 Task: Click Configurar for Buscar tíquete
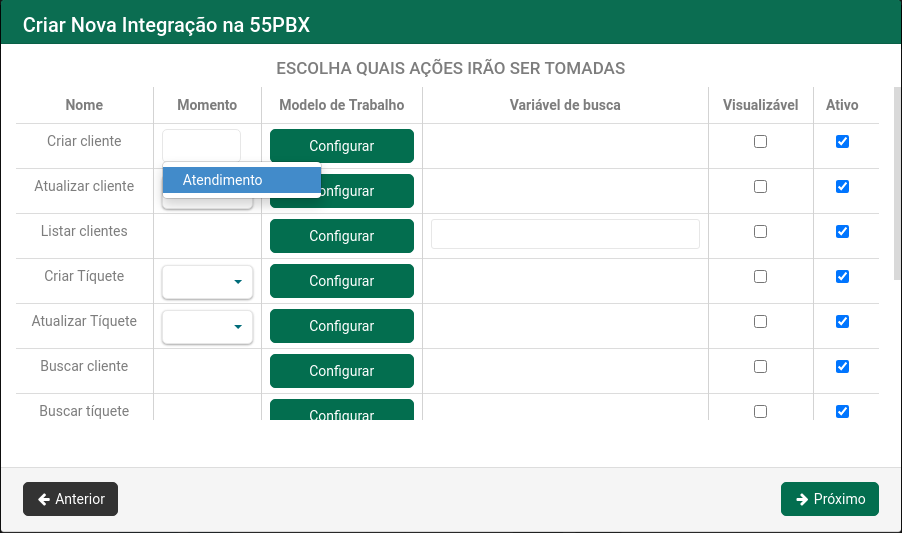tap(342, 411)
